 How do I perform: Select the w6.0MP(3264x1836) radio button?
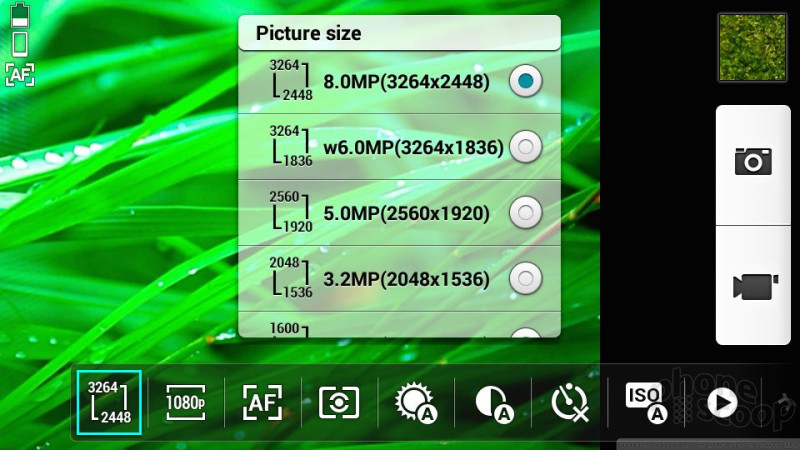[x=526, y=147]
